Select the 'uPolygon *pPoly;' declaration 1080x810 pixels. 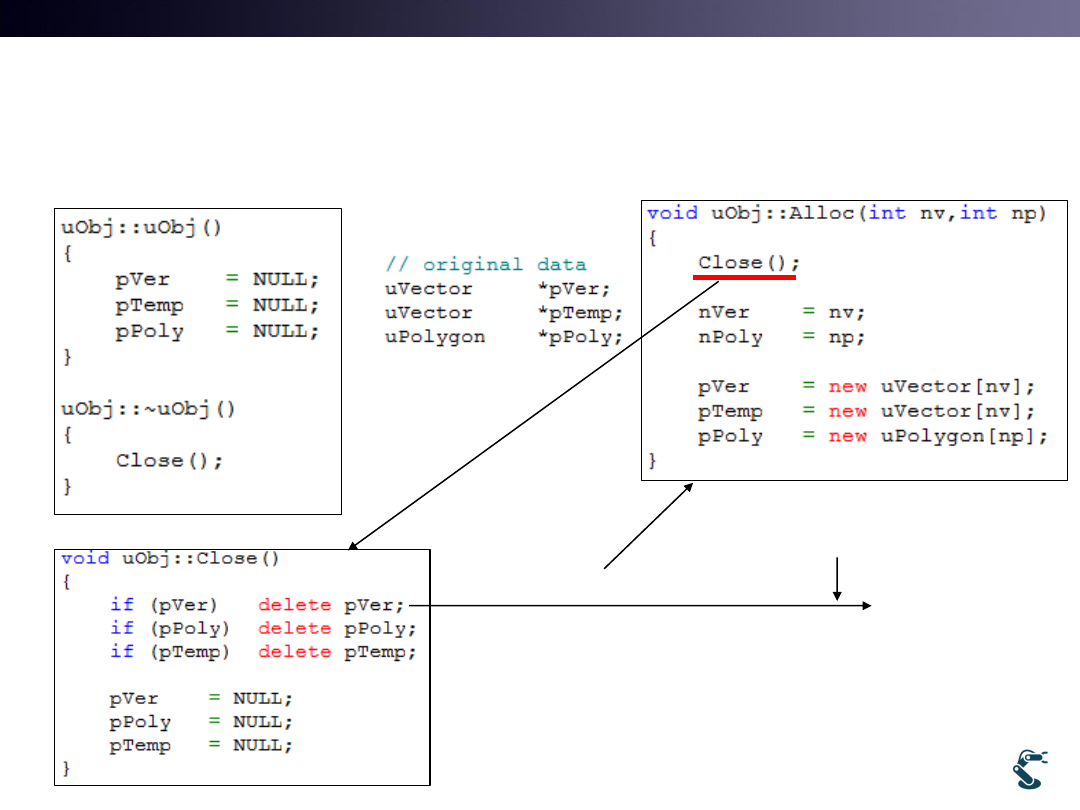click(504, 337)
